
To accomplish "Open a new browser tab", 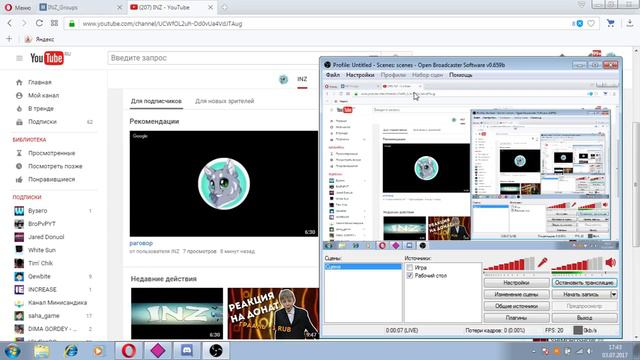I will click(x=224, y=7).
